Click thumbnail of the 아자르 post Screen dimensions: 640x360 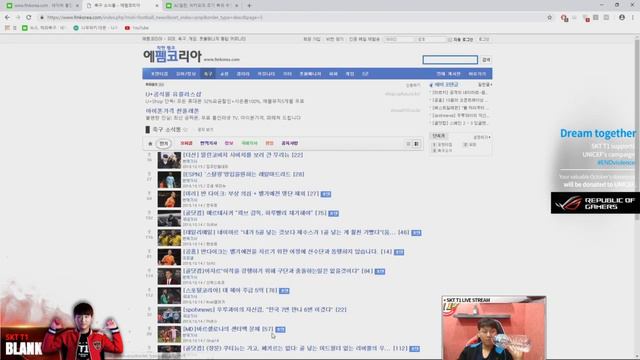pos(169,277)
